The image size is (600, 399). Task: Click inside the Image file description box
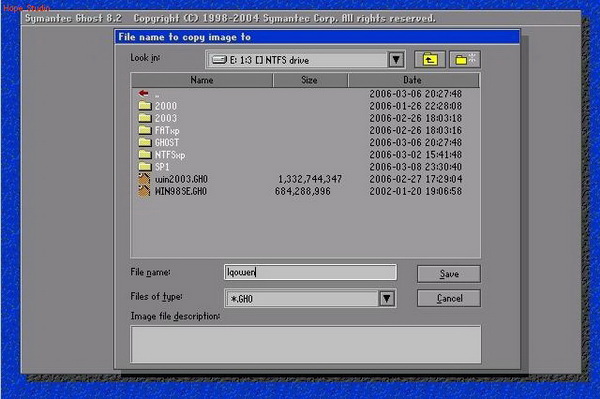click(x=305, y=344)
